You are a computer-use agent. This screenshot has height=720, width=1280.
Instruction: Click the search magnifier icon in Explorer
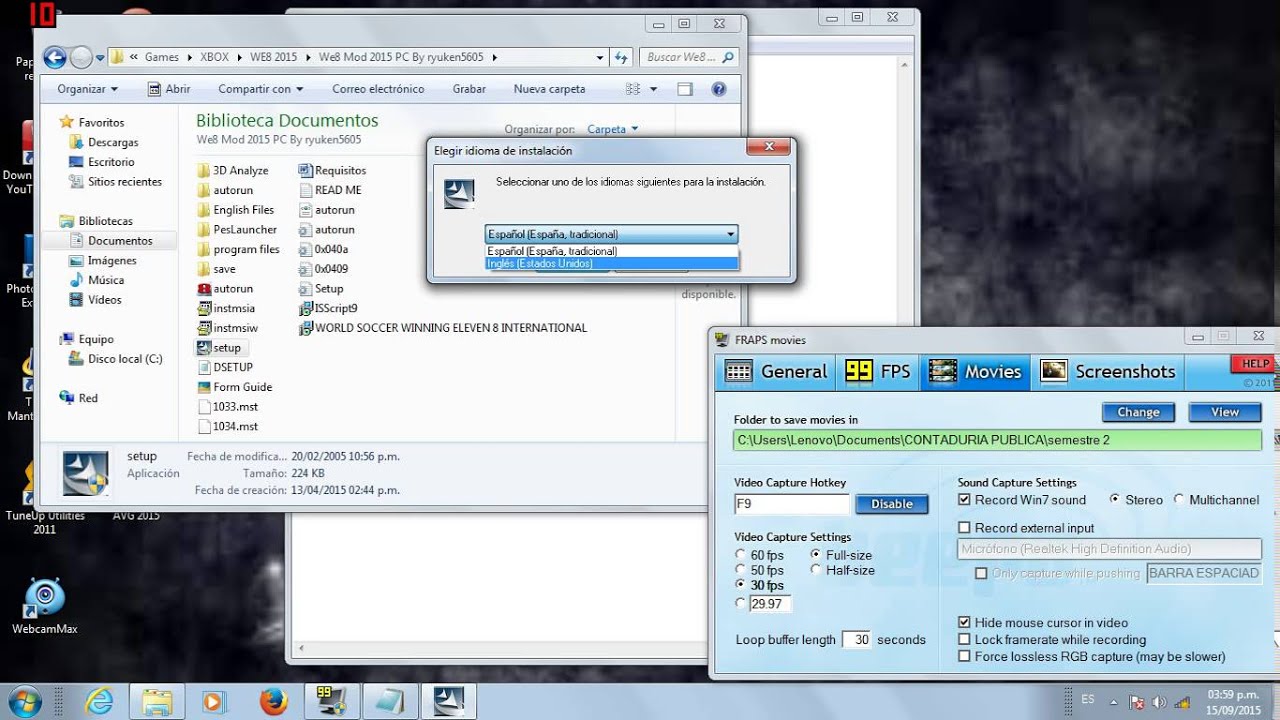tap(728, 57)
